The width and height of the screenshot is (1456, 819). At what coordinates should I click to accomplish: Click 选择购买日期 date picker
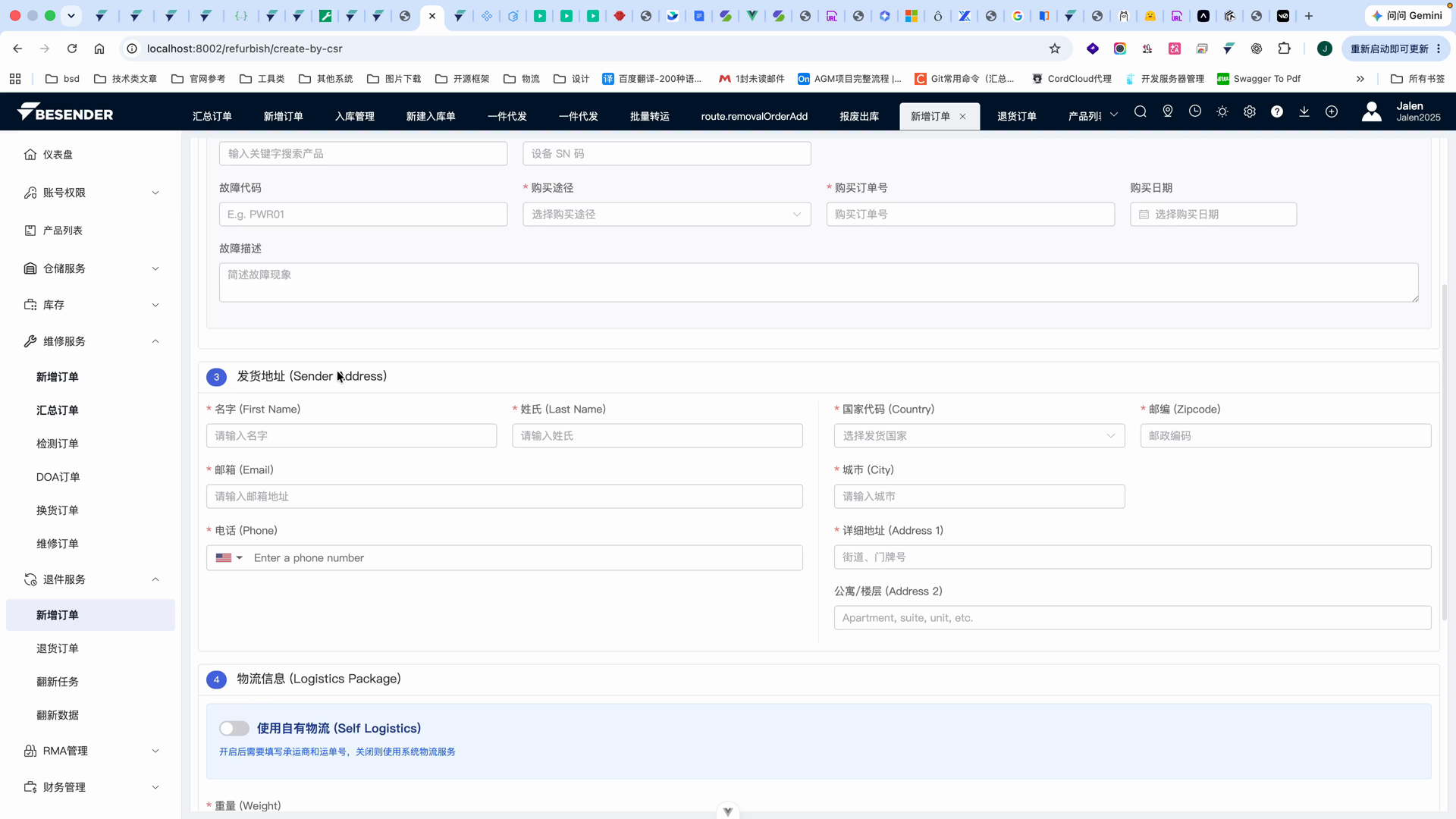pos(1213,215)
